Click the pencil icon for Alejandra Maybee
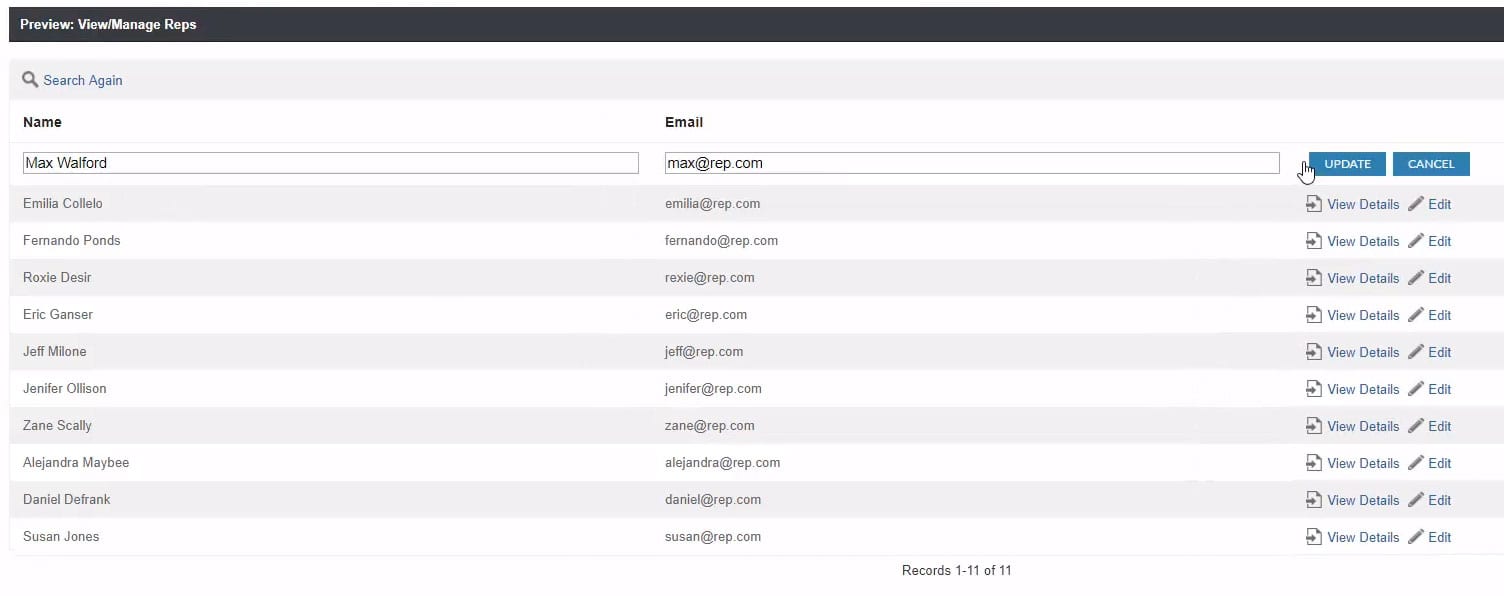1504x596 pixels. [1416, 463]
